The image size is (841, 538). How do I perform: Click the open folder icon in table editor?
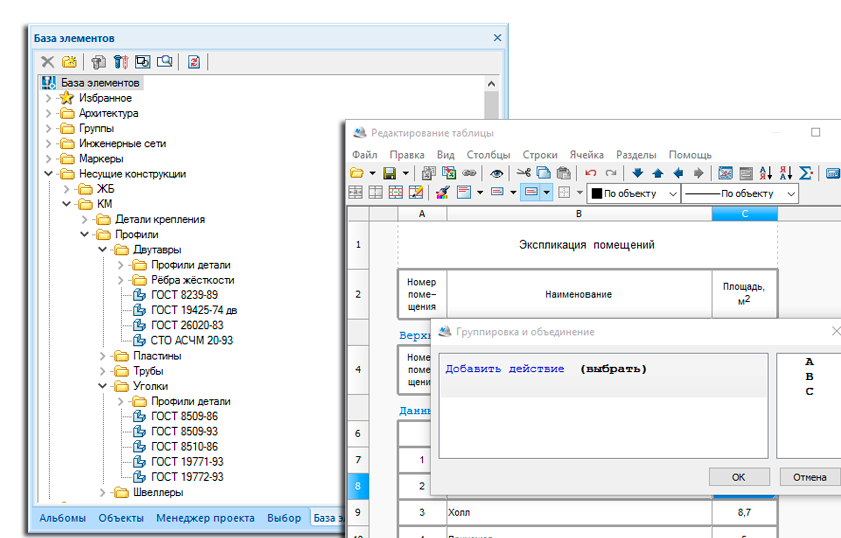tap(357, 173)
